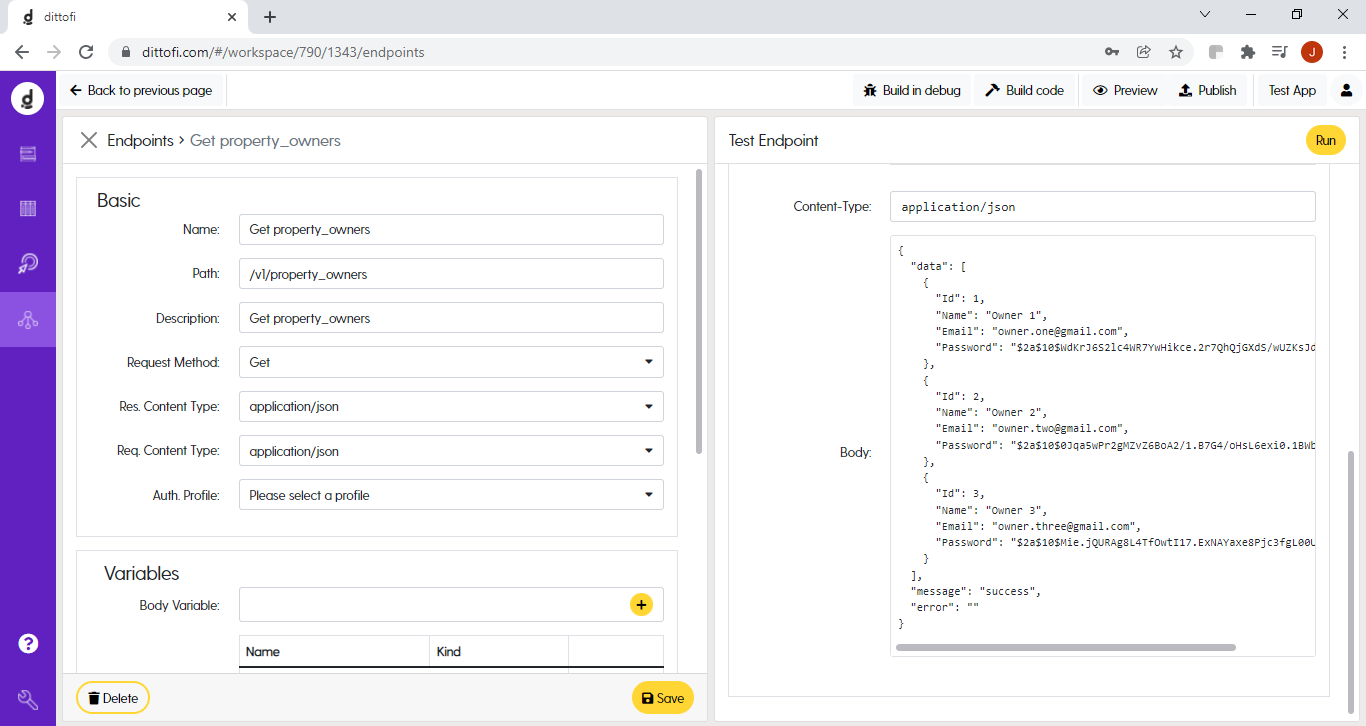Run the test endpoint

tap(1325, 141)
